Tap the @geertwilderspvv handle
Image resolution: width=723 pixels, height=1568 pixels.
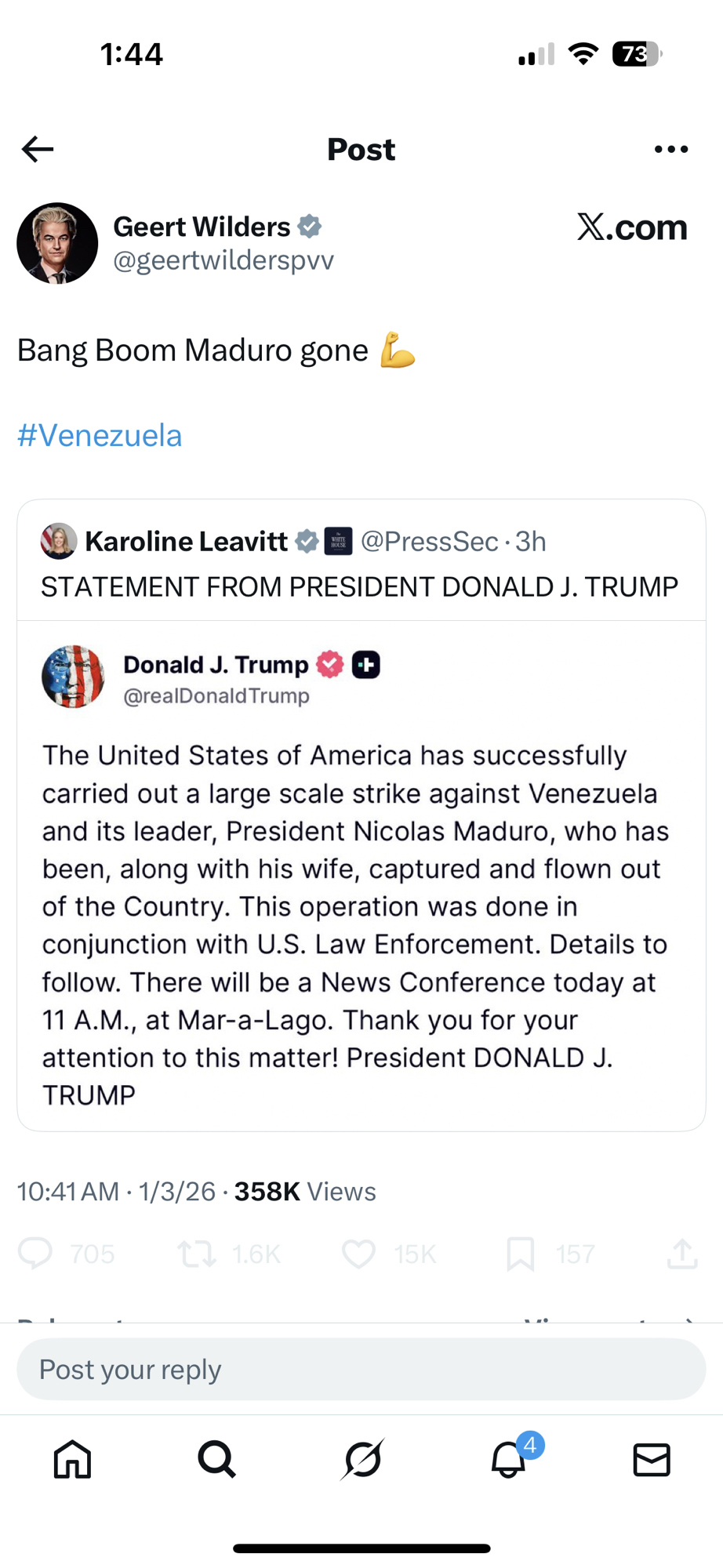click(223, 260)
